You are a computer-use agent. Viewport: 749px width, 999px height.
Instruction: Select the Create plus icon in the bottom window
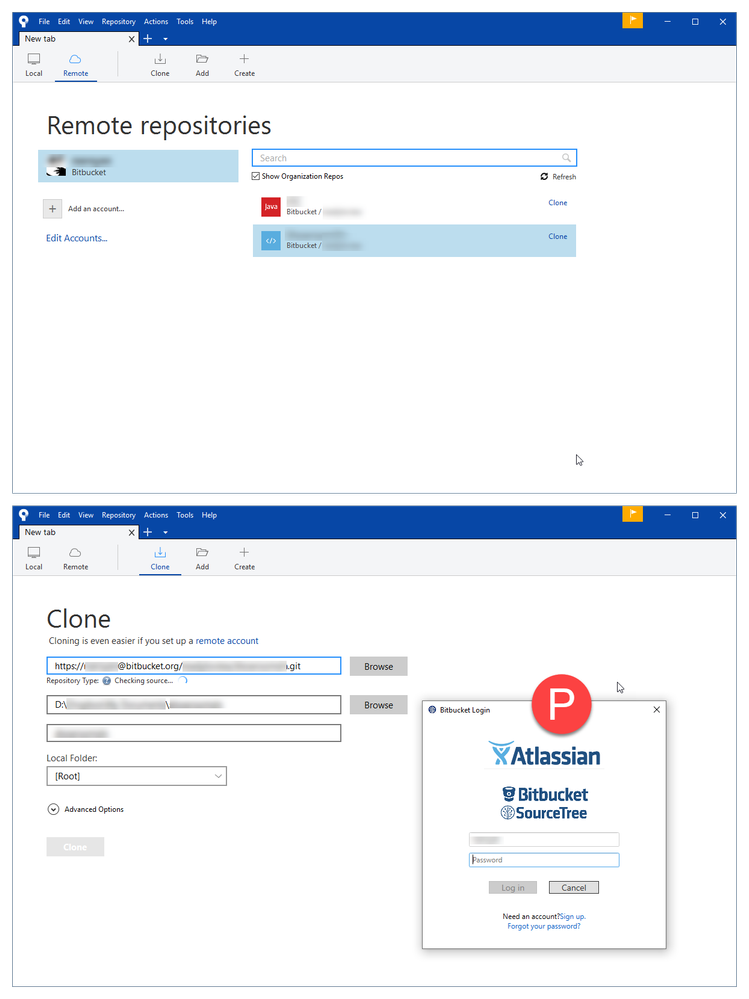244,552
